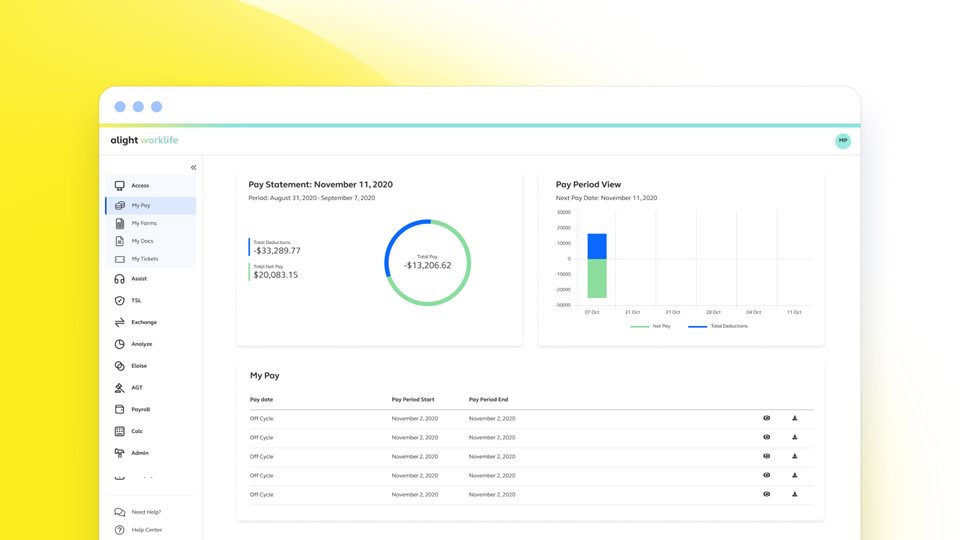Go to My Tickets in sidebar

pos(144,259)
